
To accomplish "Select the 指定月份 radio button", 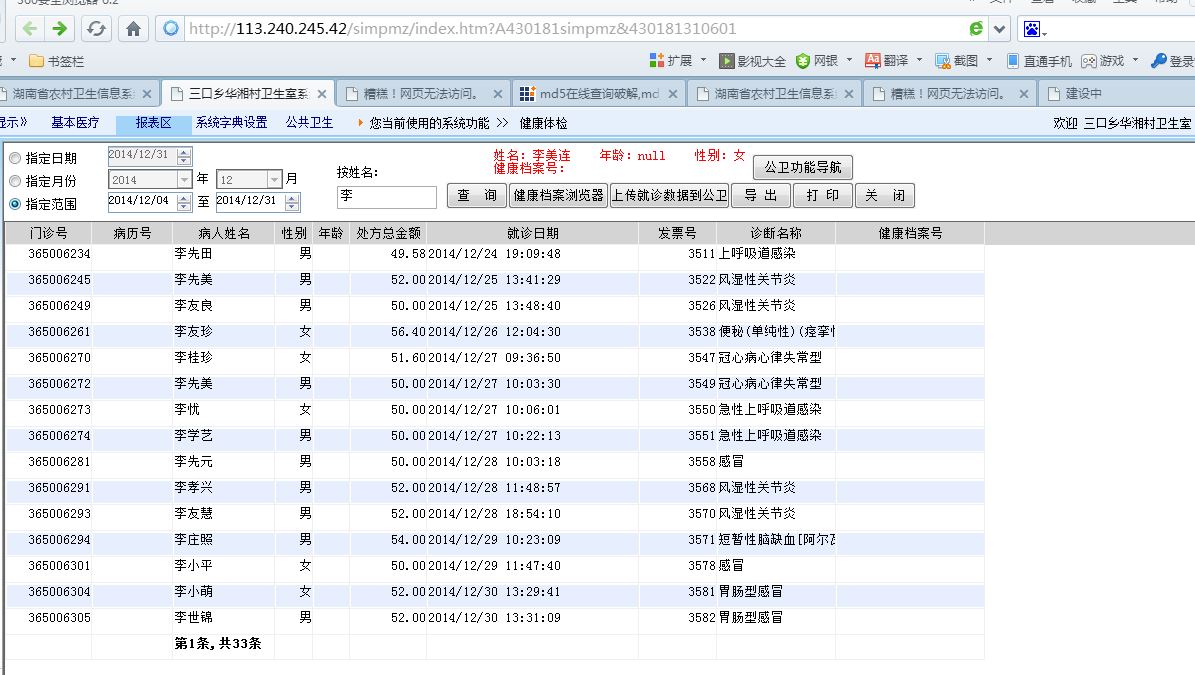I will coord(14,181).
